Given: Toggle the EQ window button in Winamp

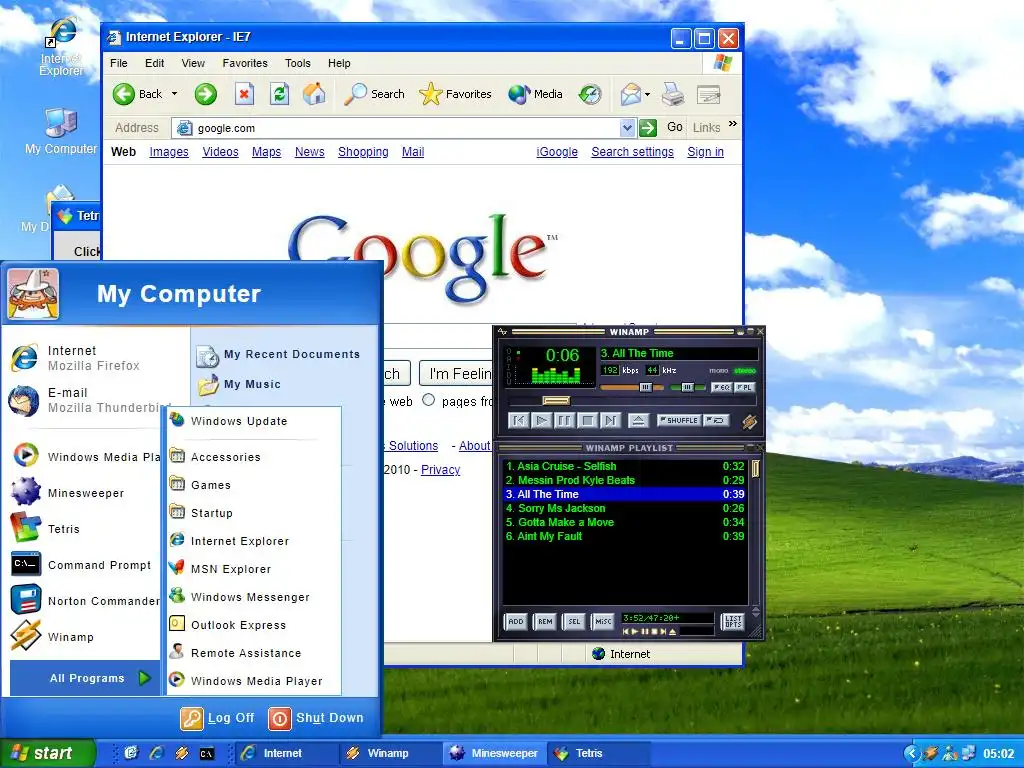Looking at the screenshot, I should coord(721,387).
